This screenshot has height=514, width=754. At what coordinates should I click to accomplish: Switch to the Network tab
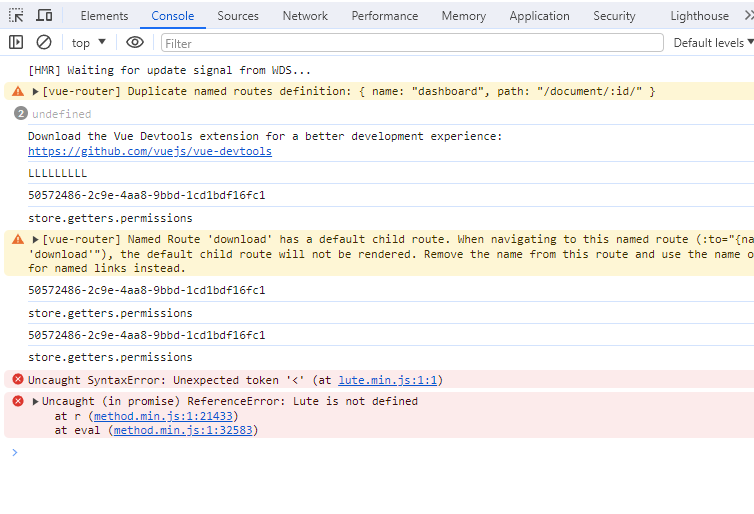pos(305,16)
